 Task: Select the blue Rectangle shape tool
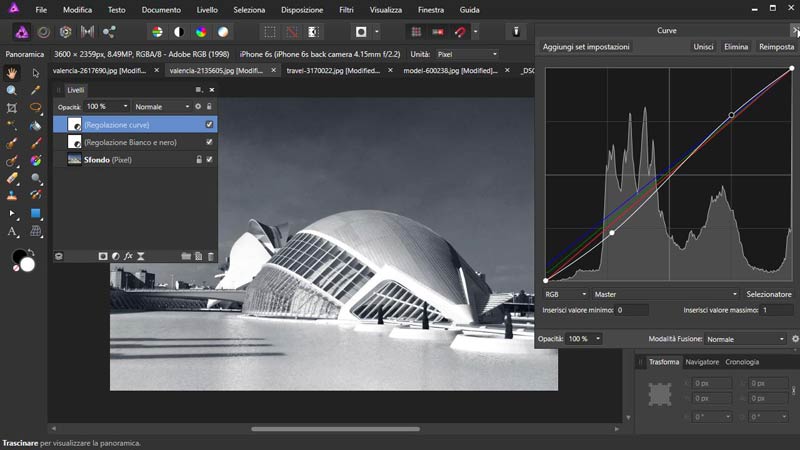point(35,213)
